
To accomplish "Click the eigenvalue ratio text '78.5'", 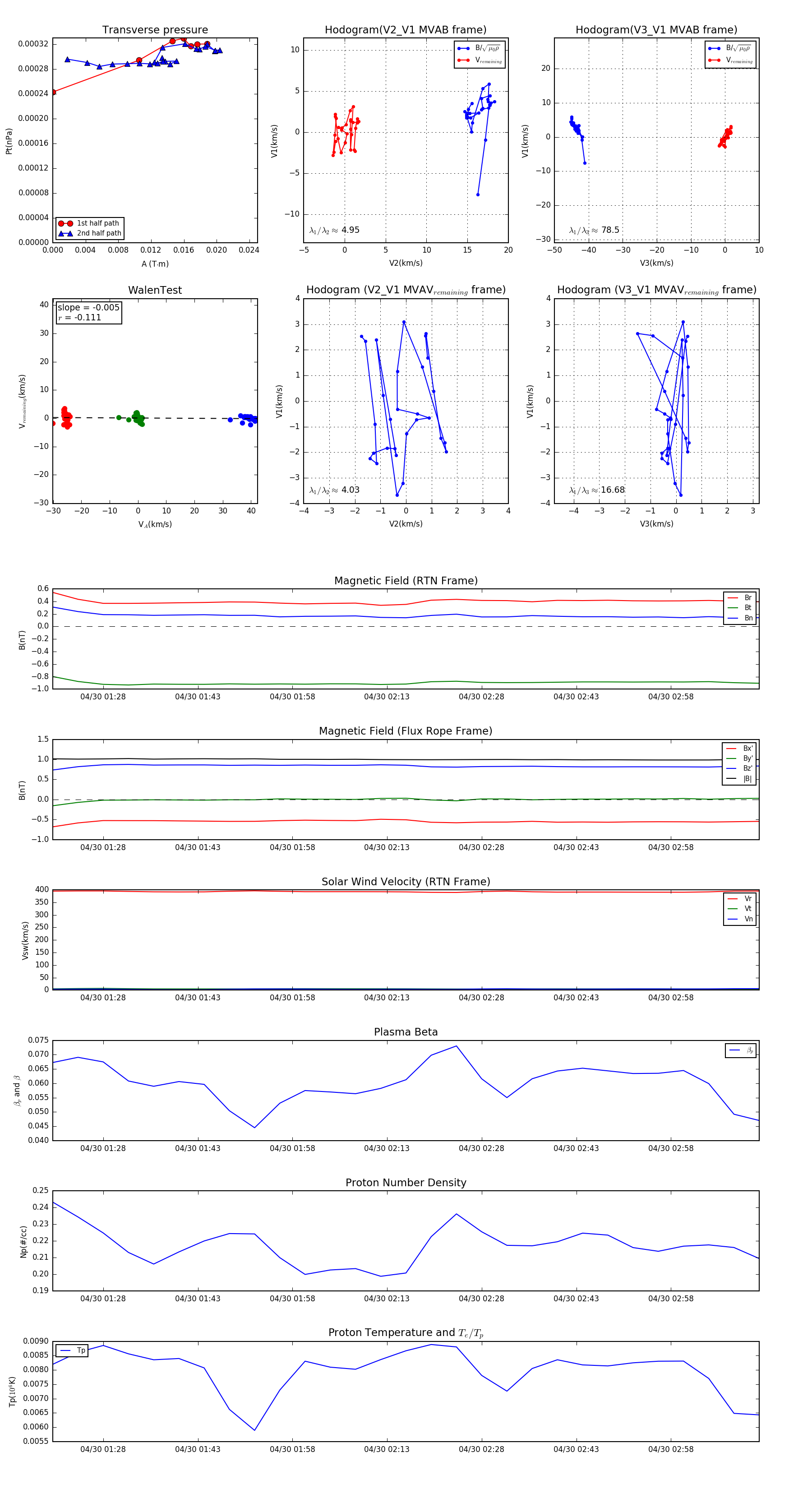I will 610,230.
